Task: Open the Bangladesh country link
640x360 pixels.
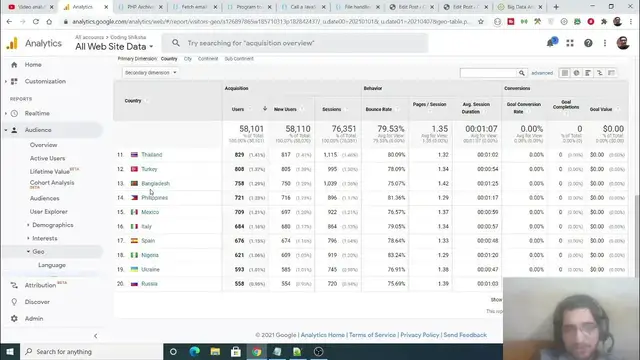Action: pyautogui.click(x=156, y=184)
